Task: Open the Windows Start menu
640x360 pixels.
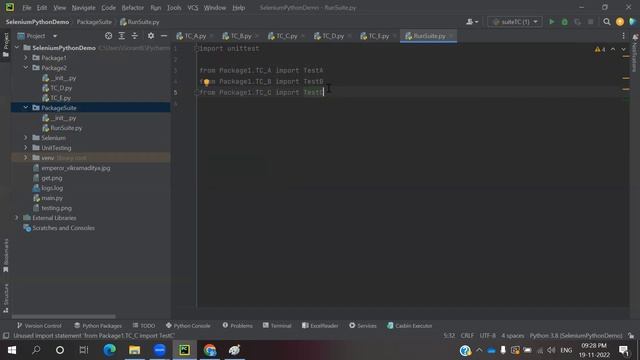Action: 11,350
